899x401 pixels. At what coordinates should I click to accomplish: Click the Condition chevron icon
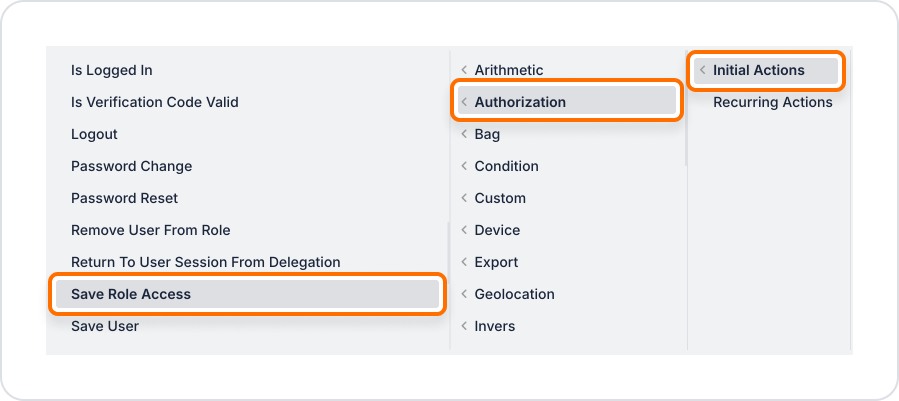(x=464, y=166)
